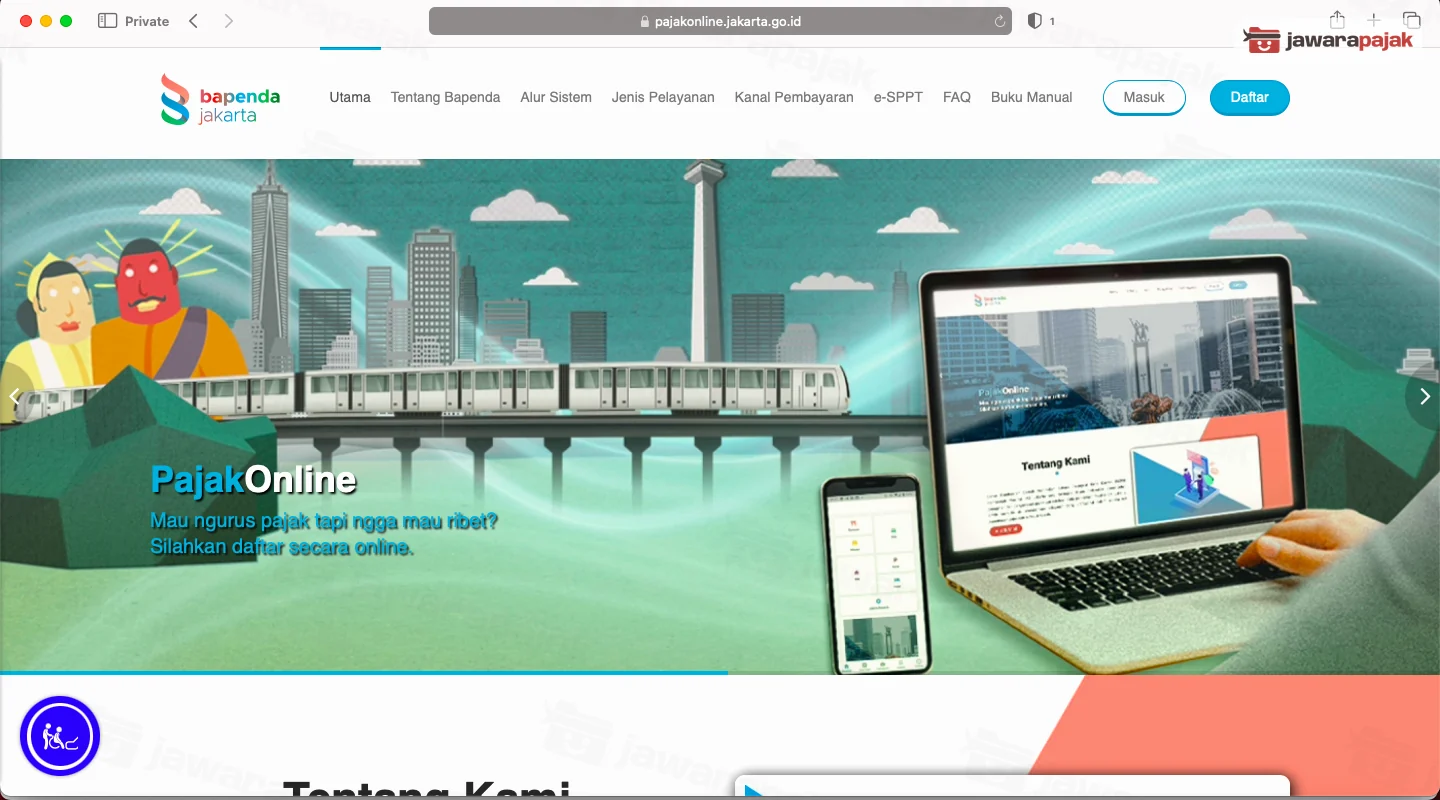
Task: Go forward in Safari history
Action: point(229,21)
